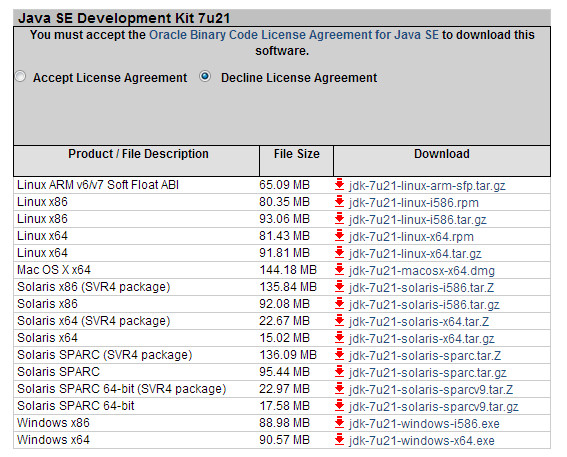Click red download icon beside jdk-7u21-linux-i586.rpm
Image resolution: width=567 pixels, height=457 pixels.
pyautogui.click(x=339, y=201)
